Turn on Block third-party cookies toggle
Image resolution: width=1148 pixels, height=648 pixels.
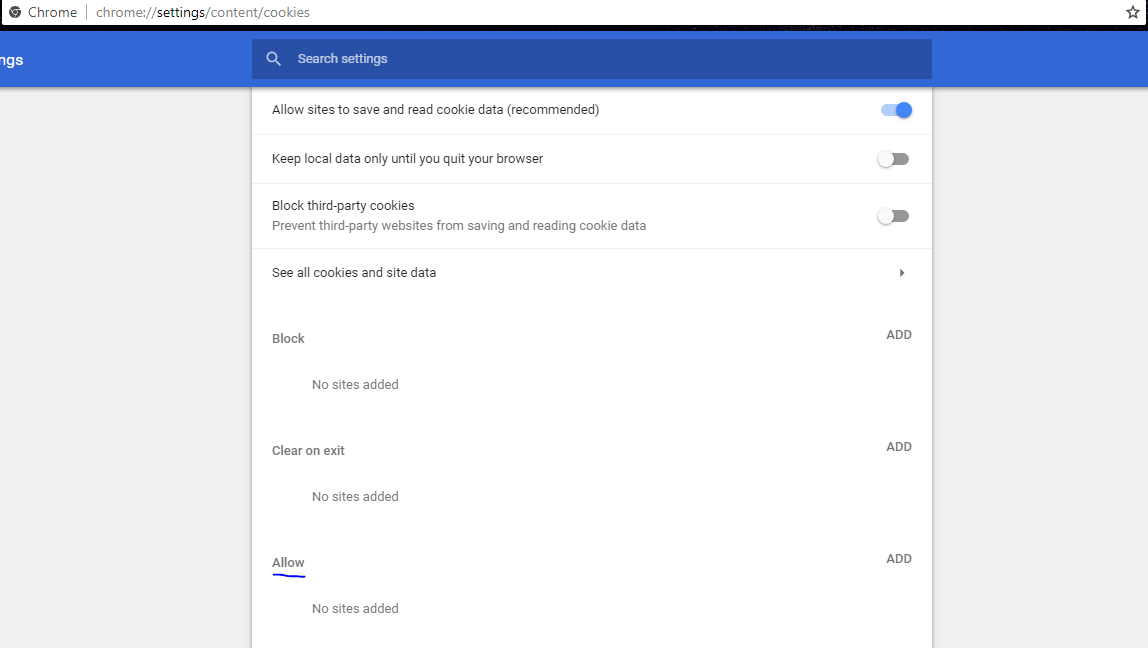pos(893,216)
